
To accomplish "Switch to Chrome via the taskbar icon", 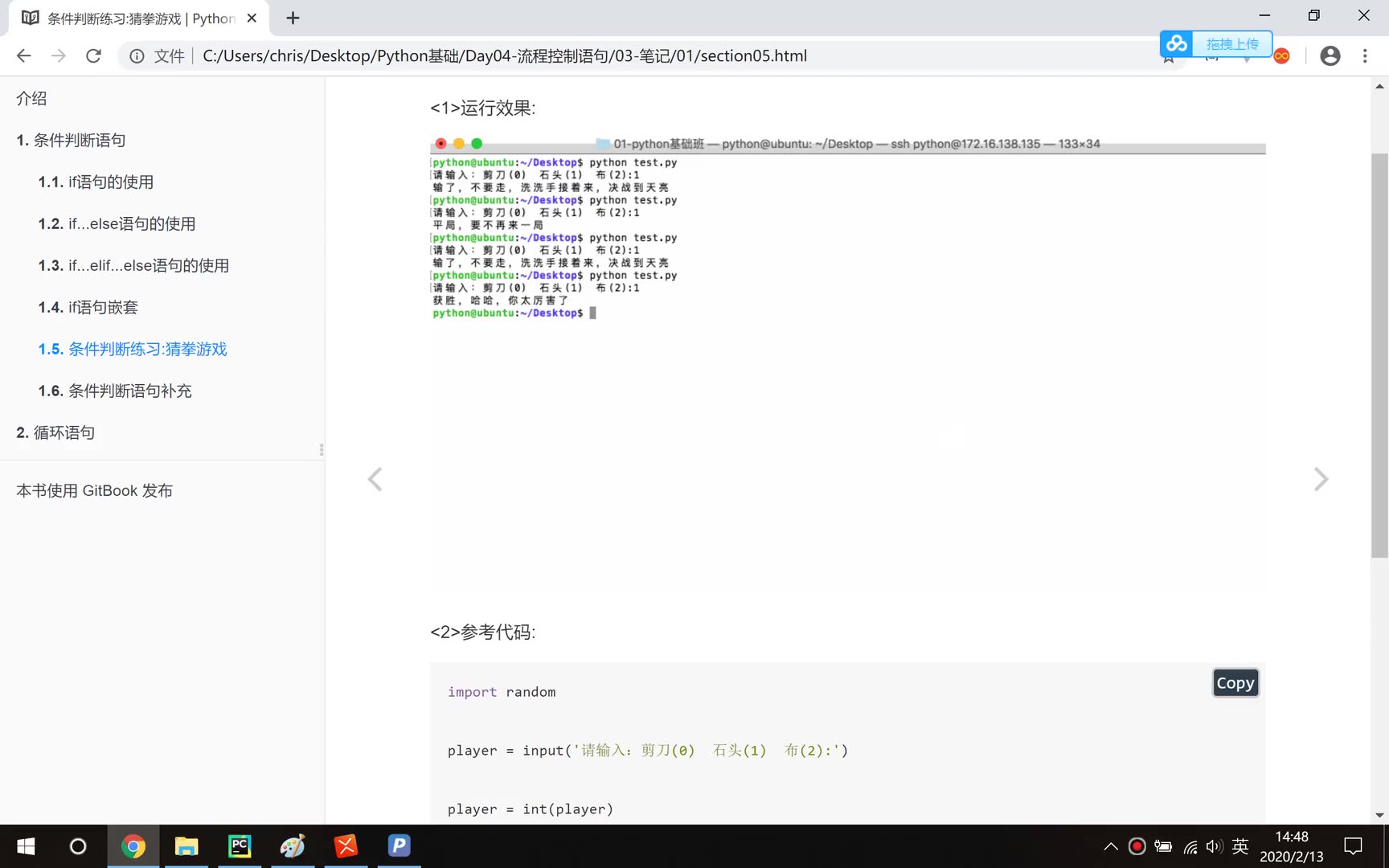I will coord(133,845).
